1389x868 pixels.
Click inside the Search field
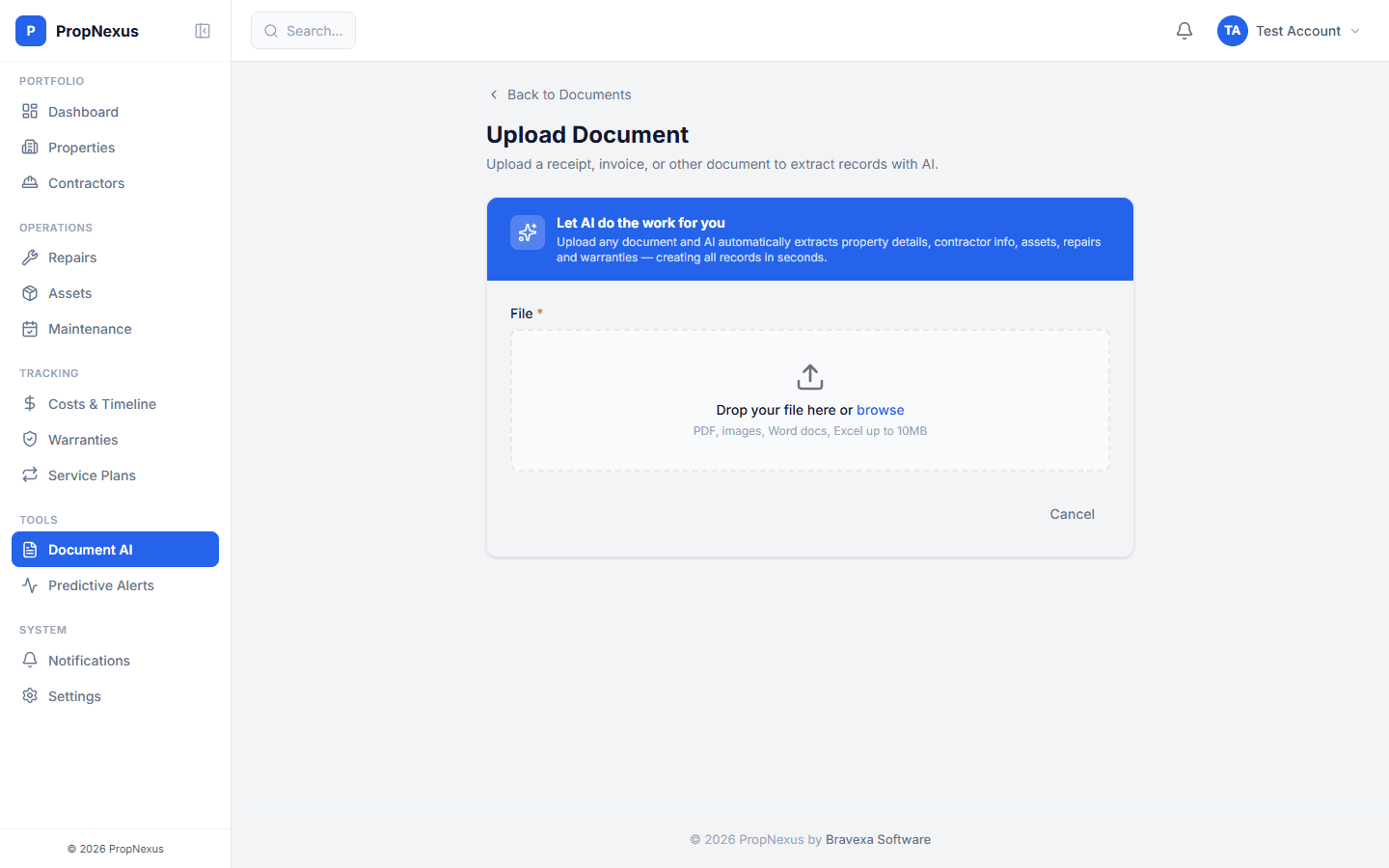303,30
